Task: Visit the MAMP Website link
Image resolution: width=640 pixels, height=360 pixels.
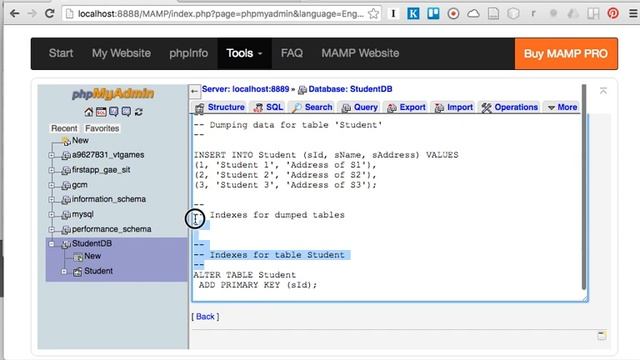Action: 360,53
